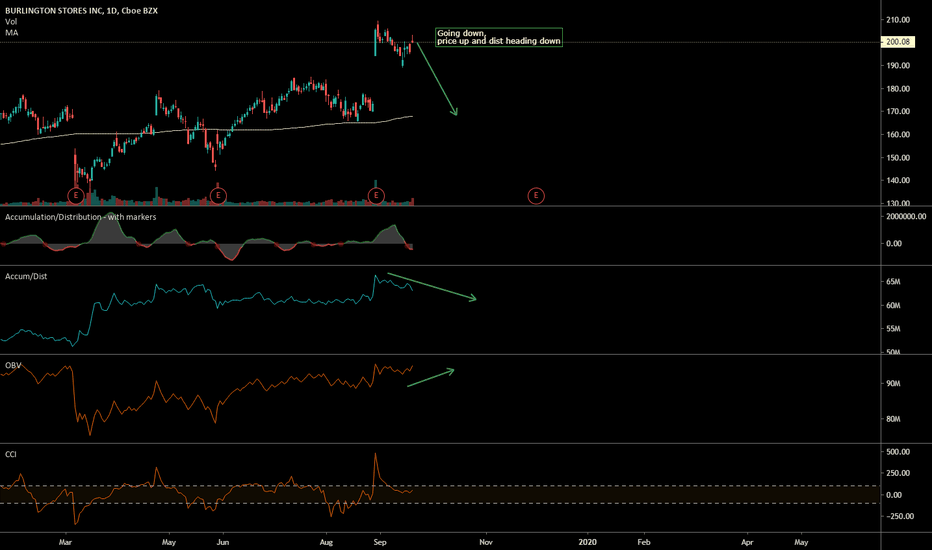
Task: Click the 55M axis label
Action: click(893, 329)
